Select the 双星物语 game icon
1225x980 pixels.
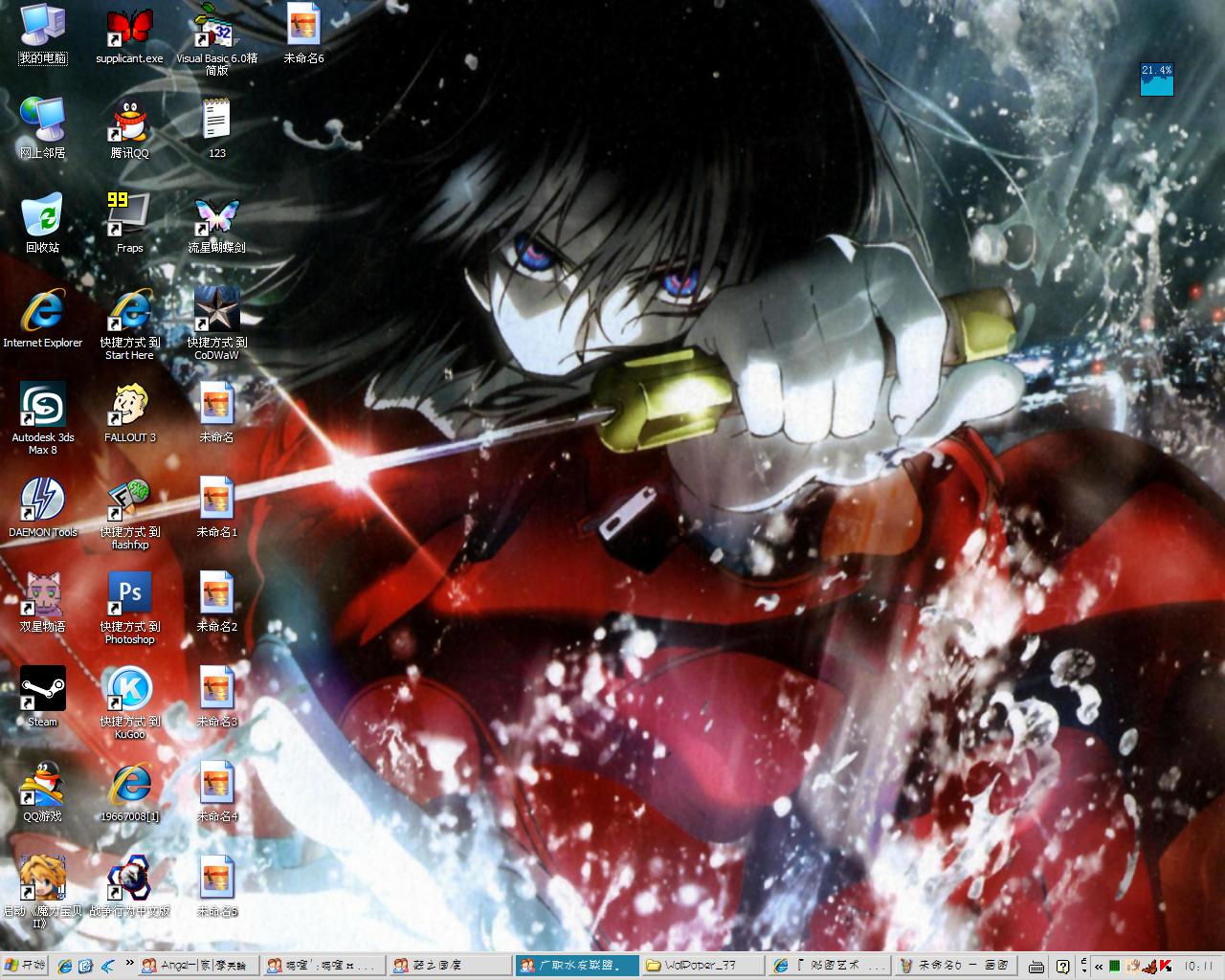coord(42,602)
